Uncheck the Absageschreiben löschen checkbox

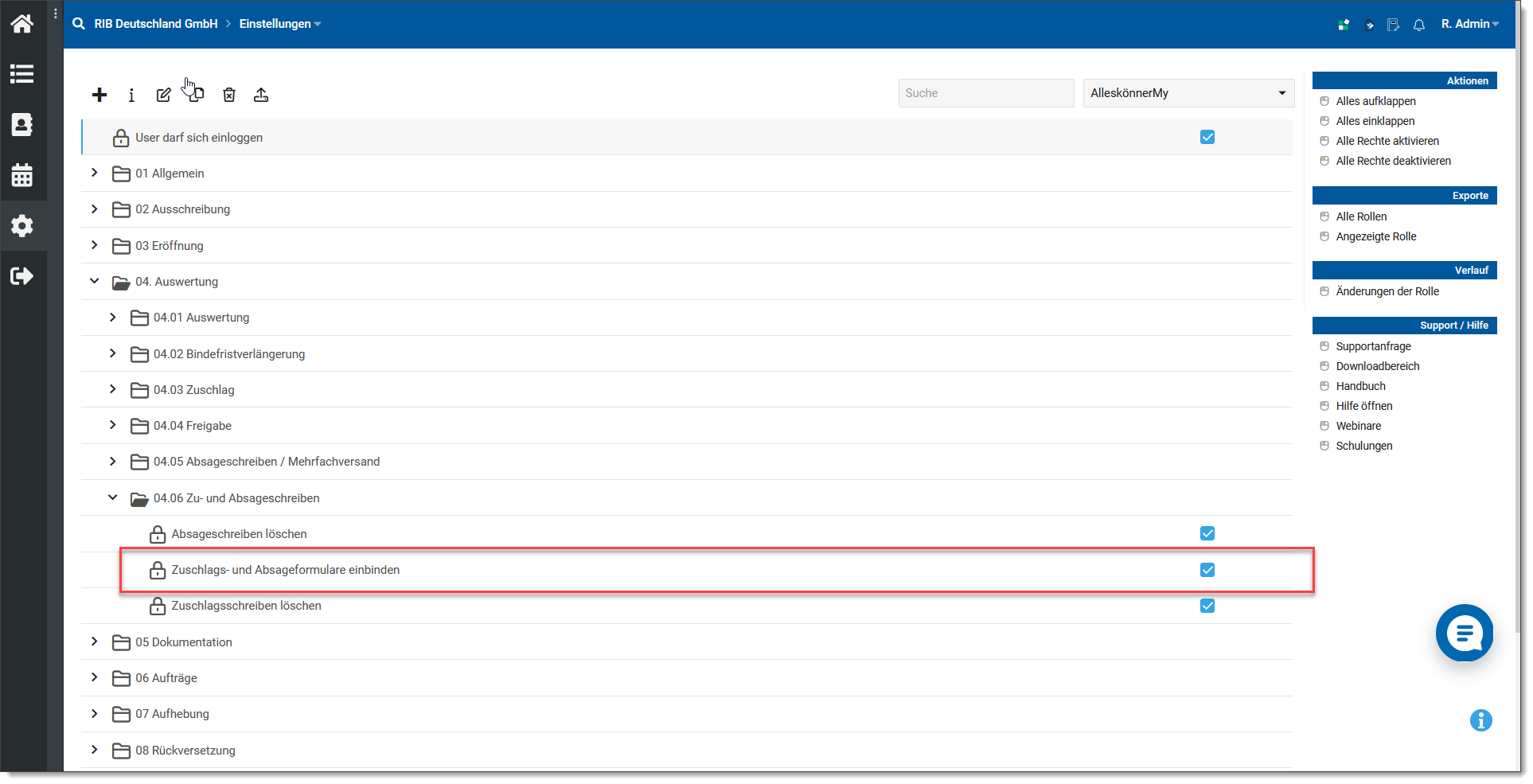1207,533
